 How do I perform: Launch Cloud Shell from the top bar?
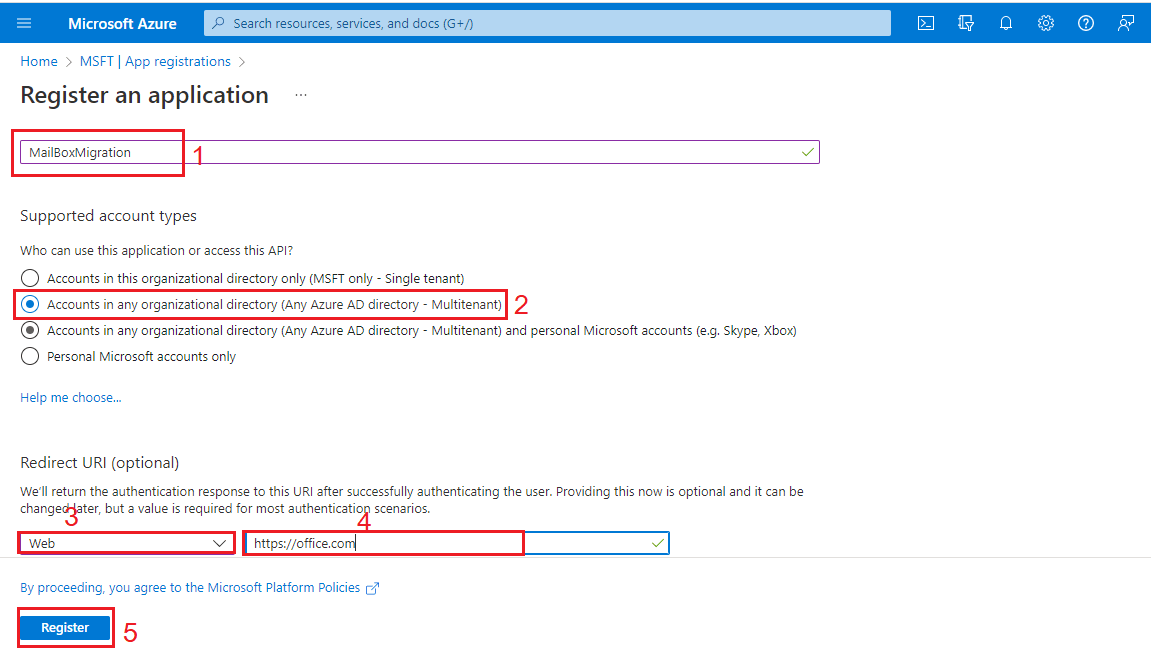(926, 23)
